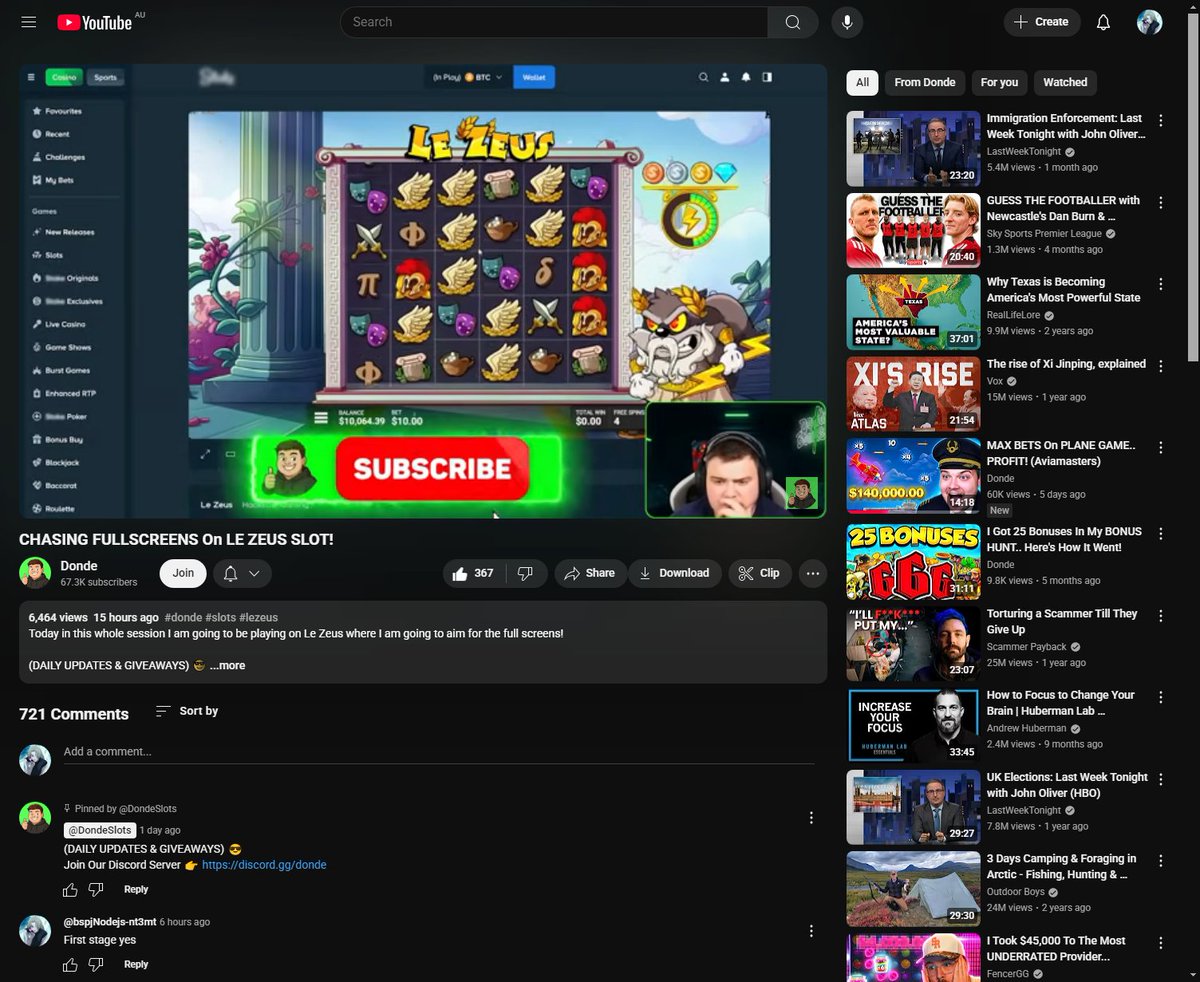Open more actions ellipsis under the video
1200x982 pixels.
813,573
